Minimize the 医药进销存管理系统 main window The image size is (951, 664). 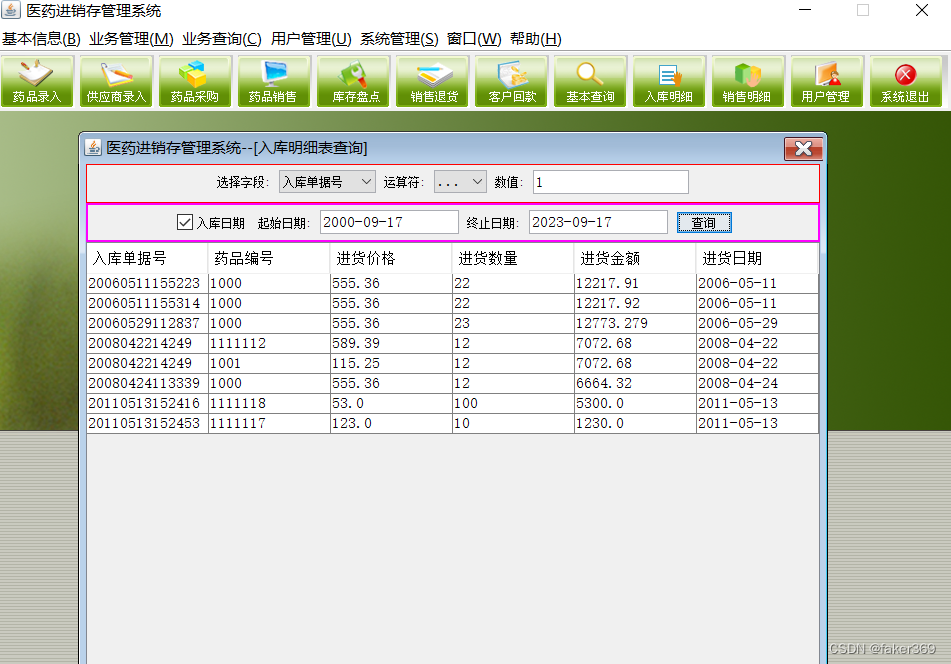tap(805, 10)
